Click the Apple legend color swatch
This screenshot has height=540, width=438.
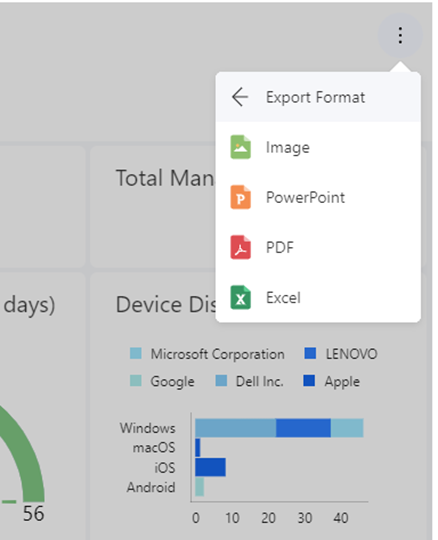click(309, 381)
